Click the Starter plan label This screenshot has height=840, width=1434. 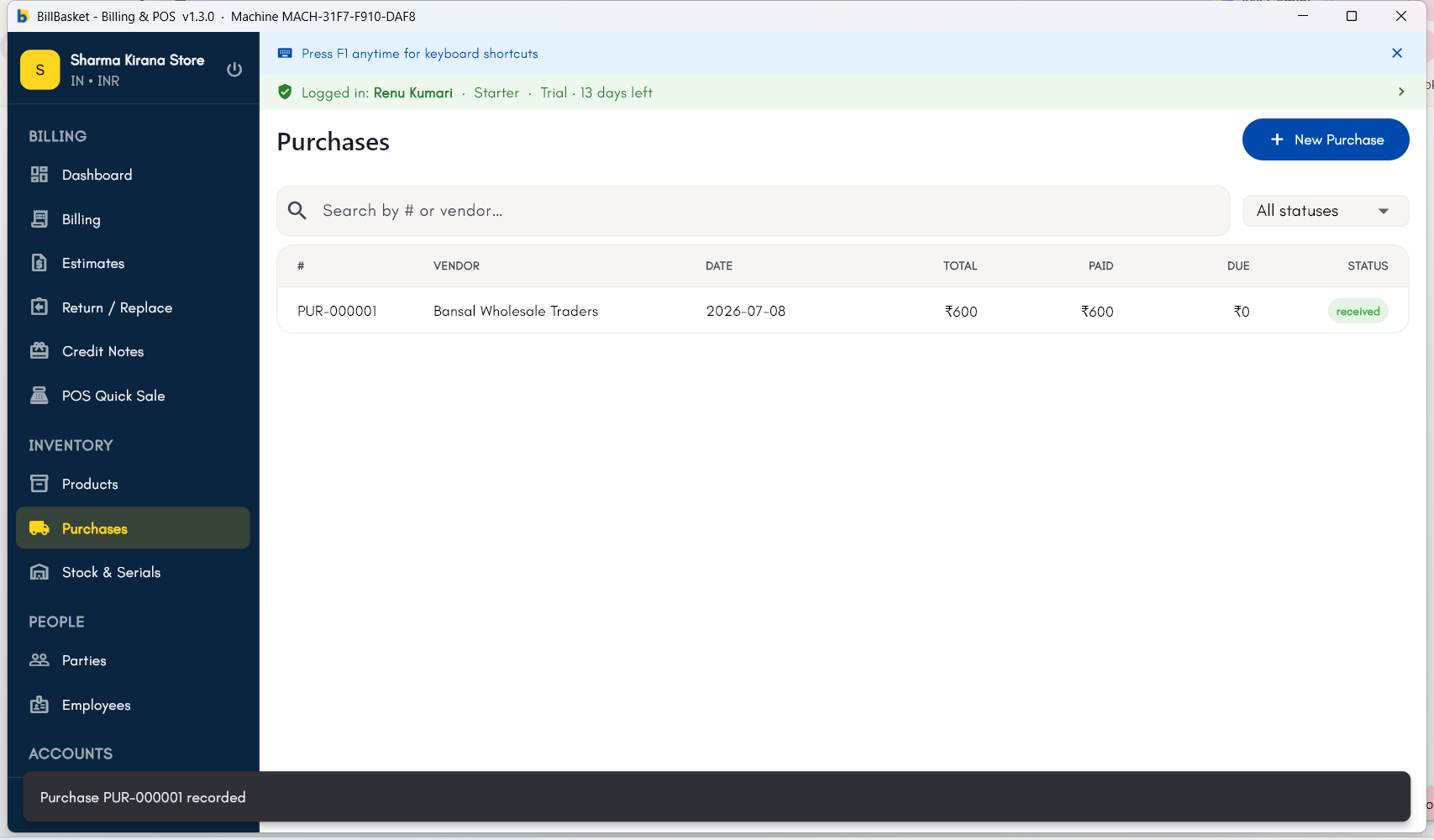coord(496,92)
